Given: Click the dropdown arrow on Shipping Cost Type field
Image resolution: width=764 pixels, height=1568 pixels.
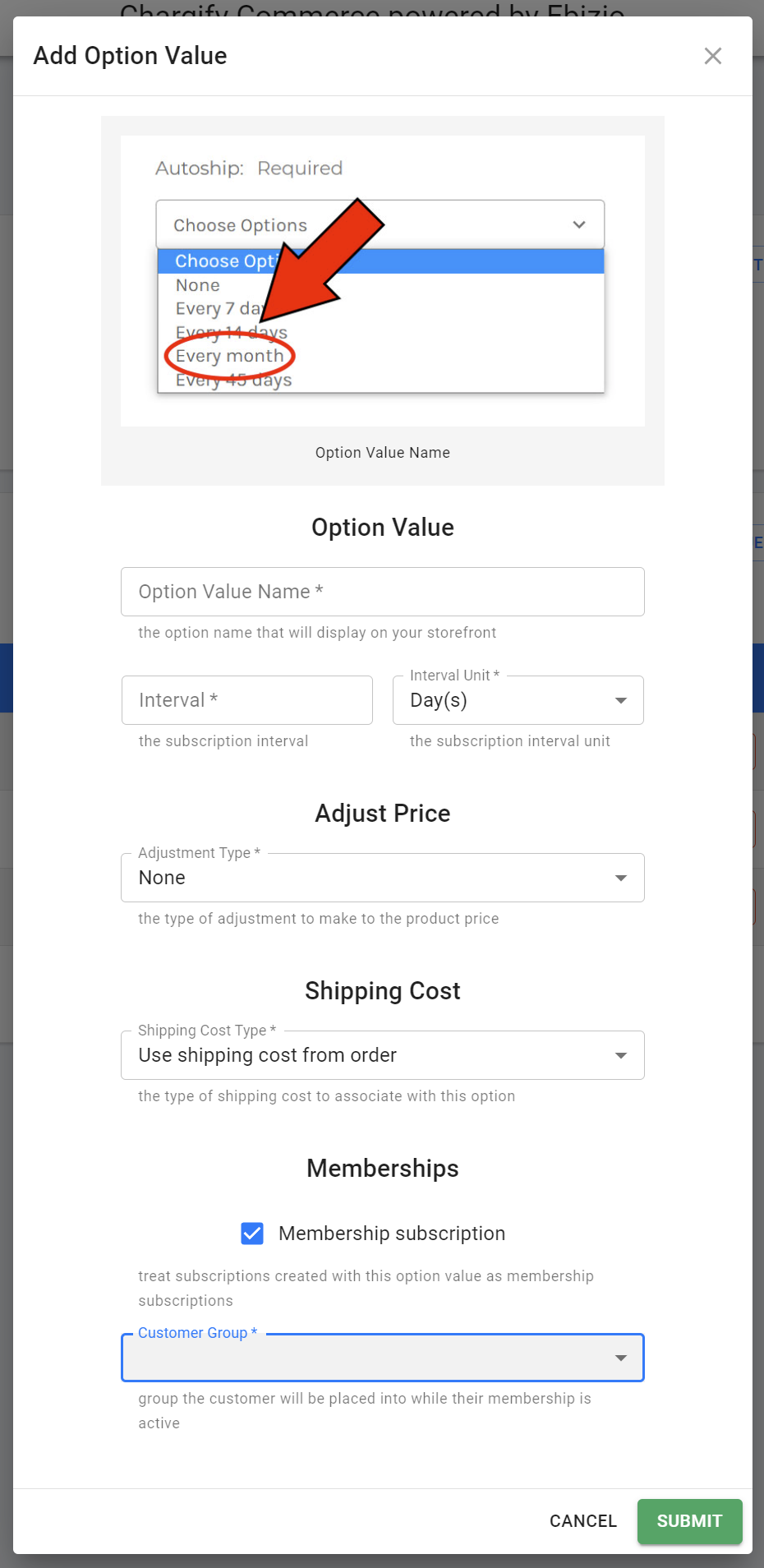Looking at the screenshot, I should pos(620,1054).
